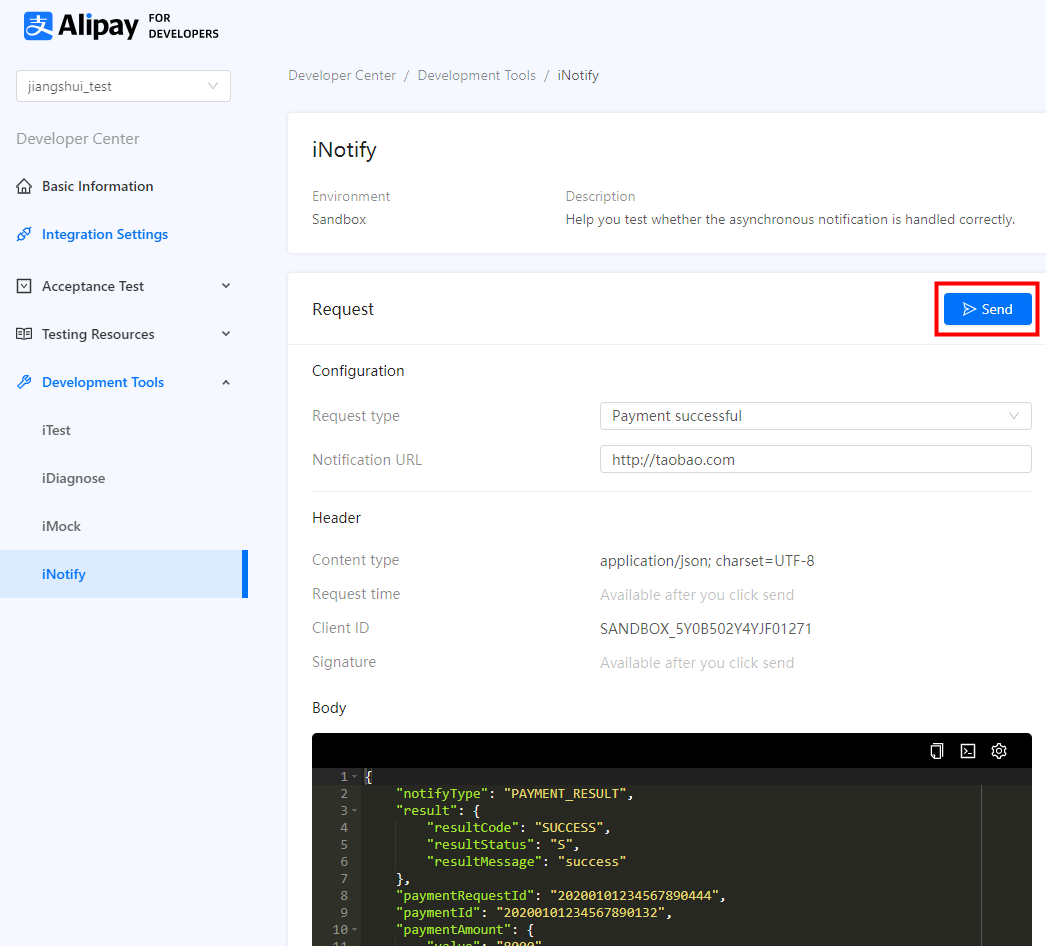Collapse the Development Tools menu chevron
The image size is (1046, 946).
click(x=226, y=382)
